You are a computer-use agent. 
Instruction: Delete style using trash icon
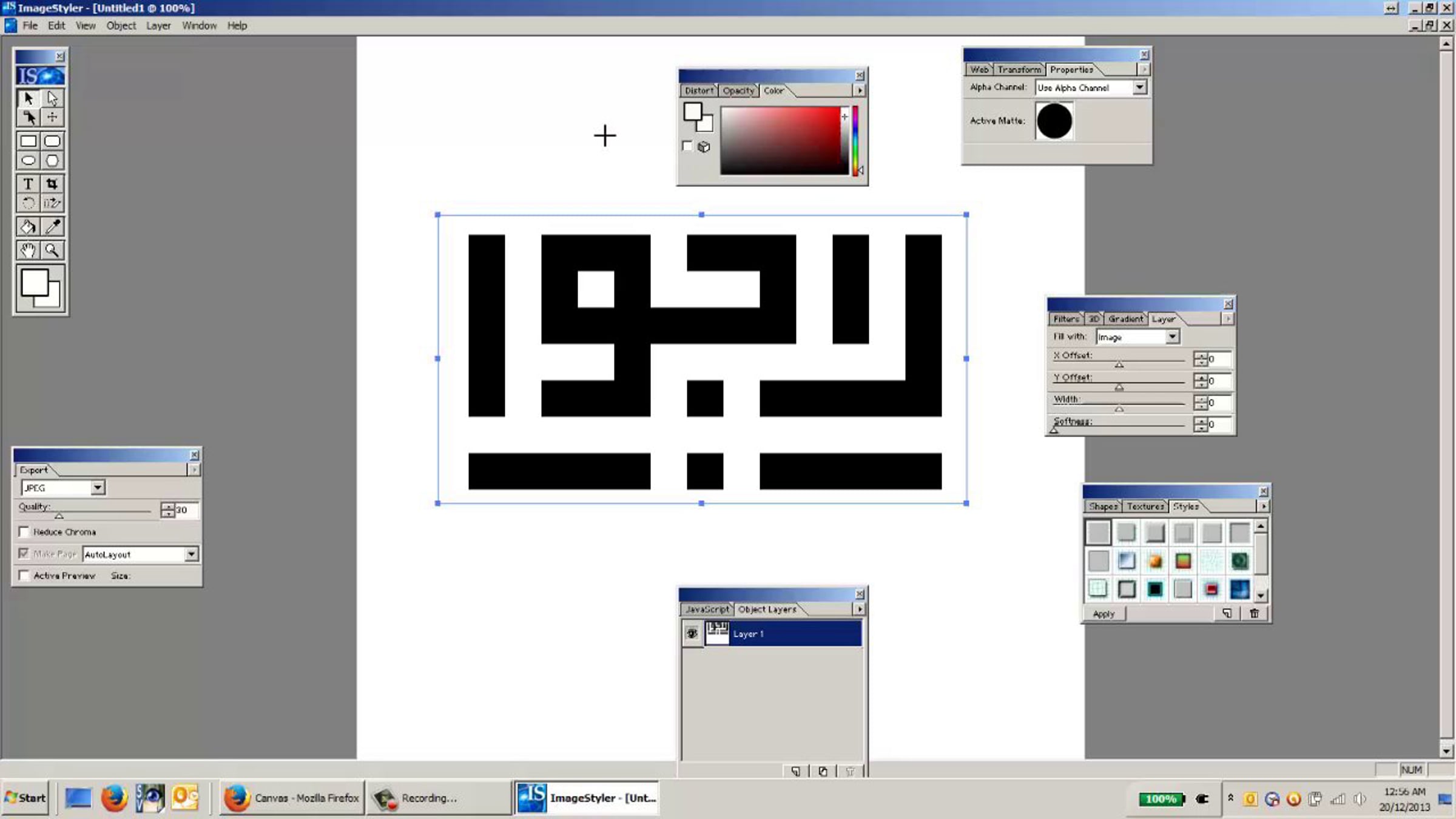click(x=1254, y=613)
